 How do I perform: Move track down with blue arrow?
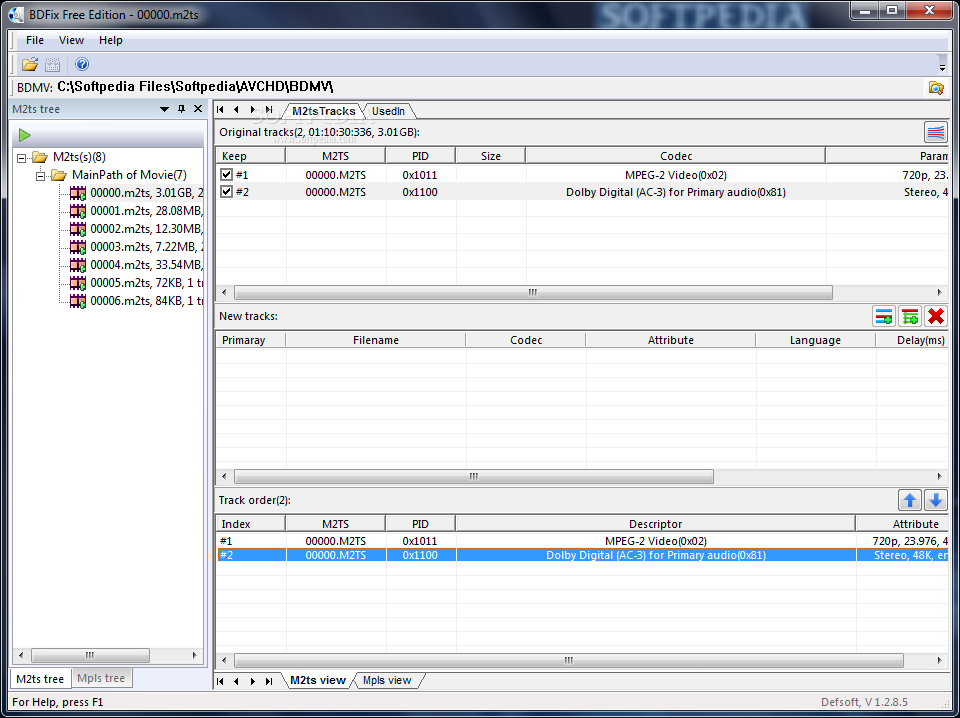(936, 500)
